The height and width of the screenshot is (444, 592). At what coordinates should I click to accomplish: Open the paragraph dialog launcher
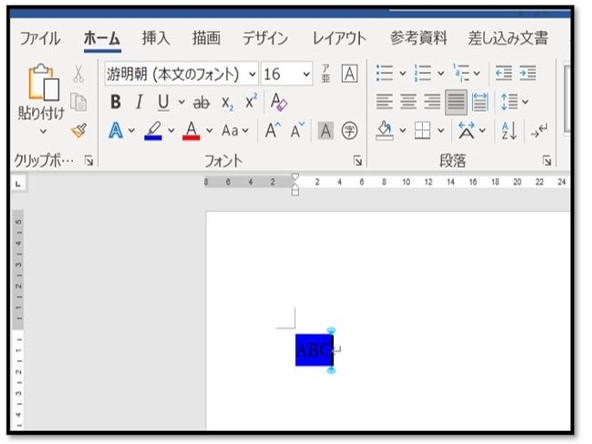(547, 161)
